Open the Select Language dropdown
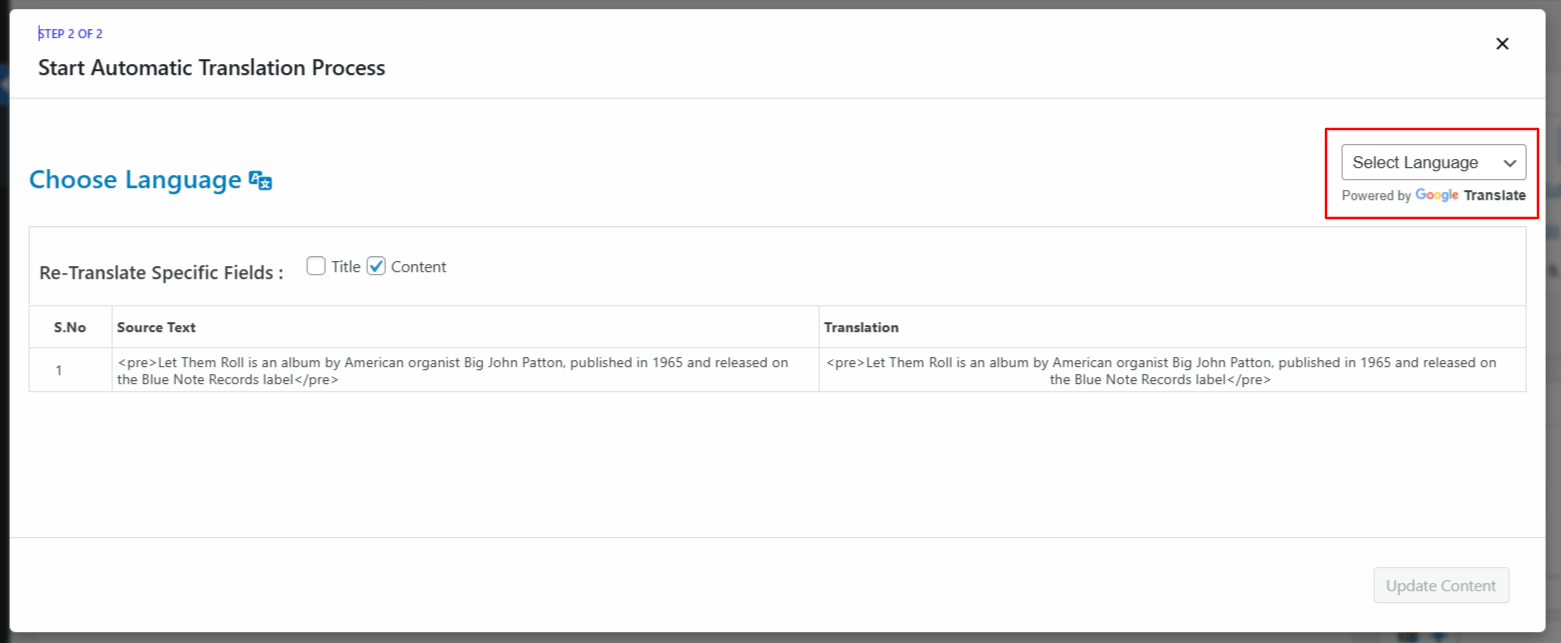Screen dimensions: 1561x643 tap(1432, 163)
